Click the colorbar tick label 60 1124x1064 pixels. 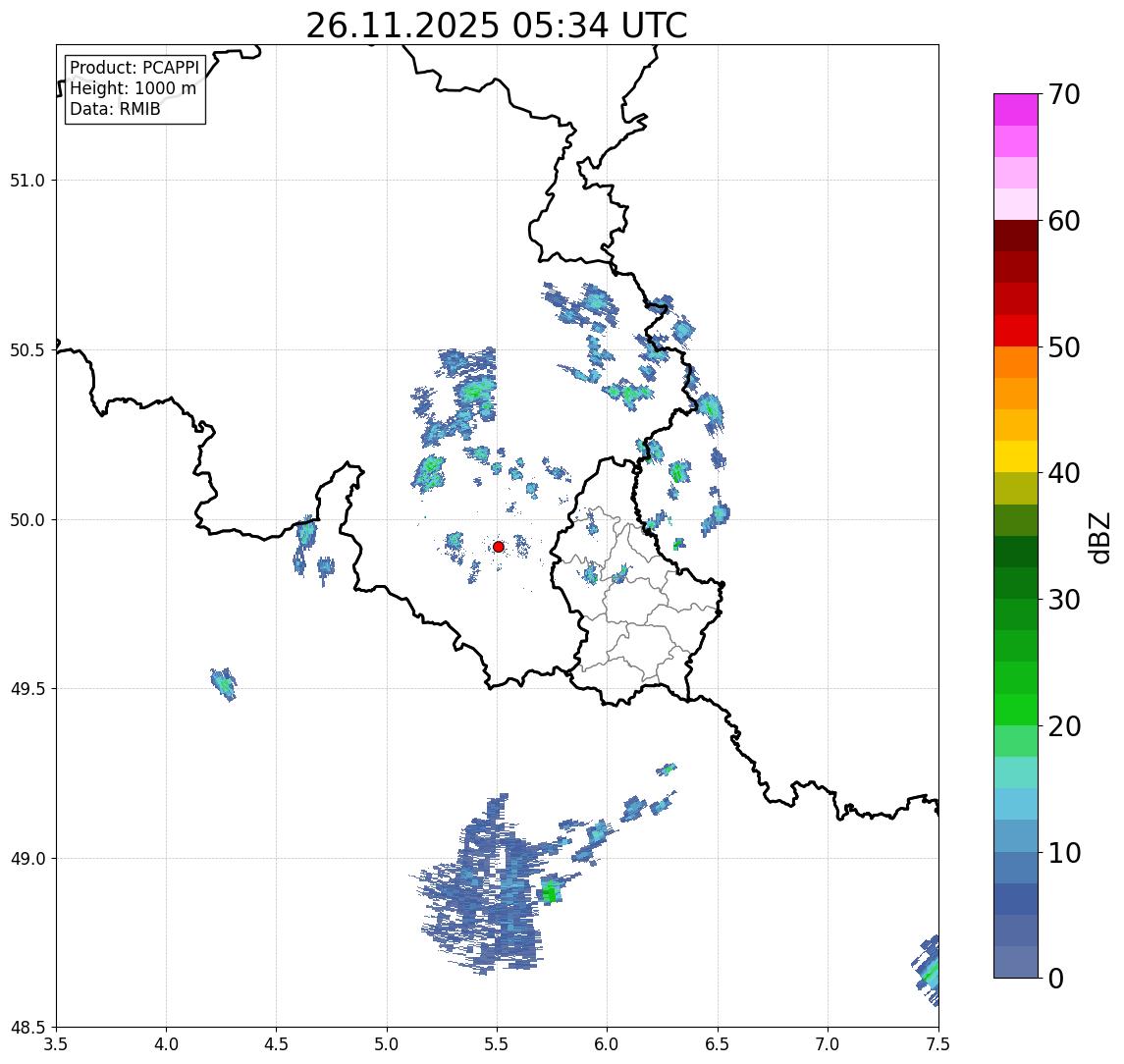click(1064, 222)
